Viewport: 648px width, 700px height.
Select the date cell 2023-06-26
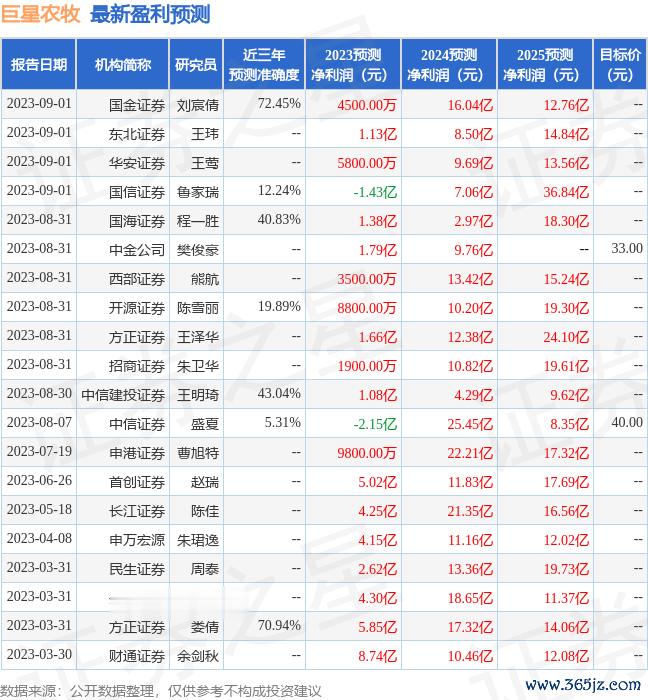coord(39,480)
